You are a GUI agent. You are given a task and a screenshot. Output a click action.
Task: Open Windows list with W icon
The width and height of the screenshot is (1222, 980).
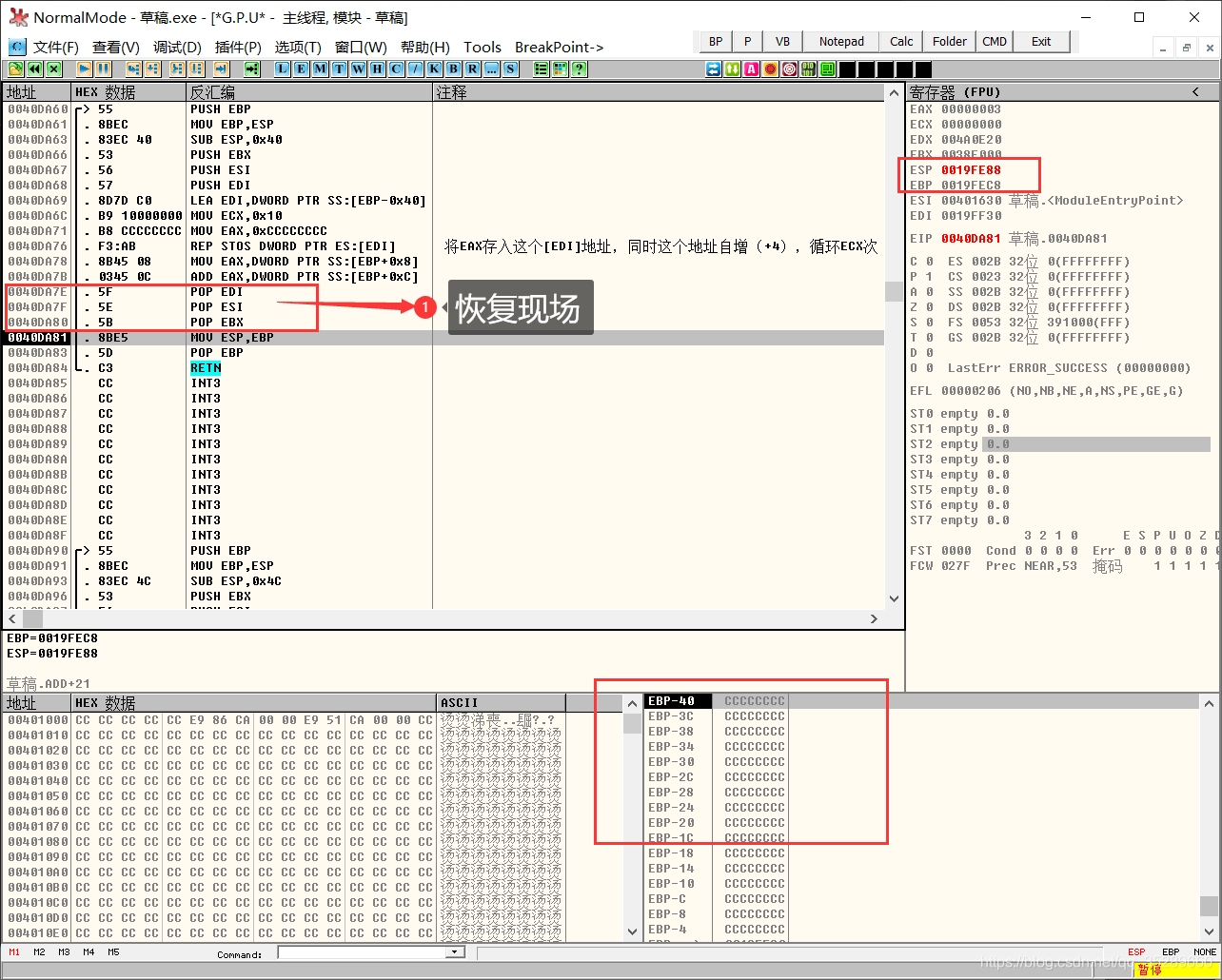pyautogui.click(x=358, y=69)
